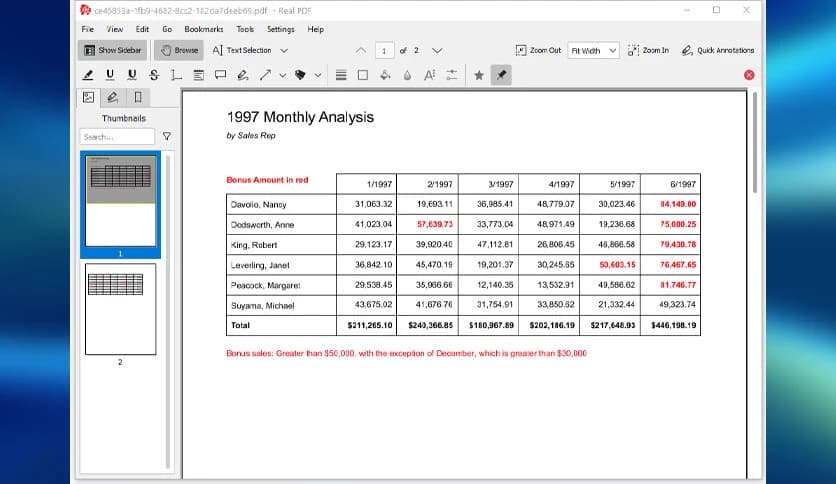Screen dimensions: 836x484
Task: Activate the Freehand Line drawing tool
Action: [243, 75]
